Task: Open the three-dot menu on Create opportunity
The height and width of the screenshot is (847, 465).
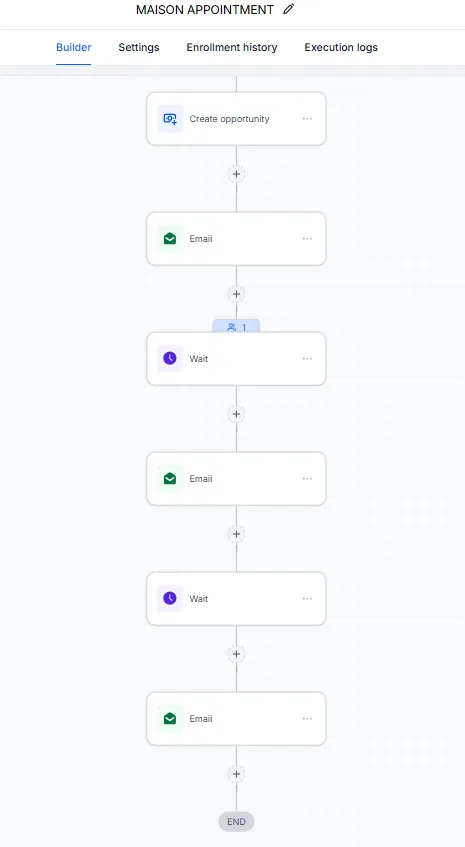Action: click(x=307, y=119)
